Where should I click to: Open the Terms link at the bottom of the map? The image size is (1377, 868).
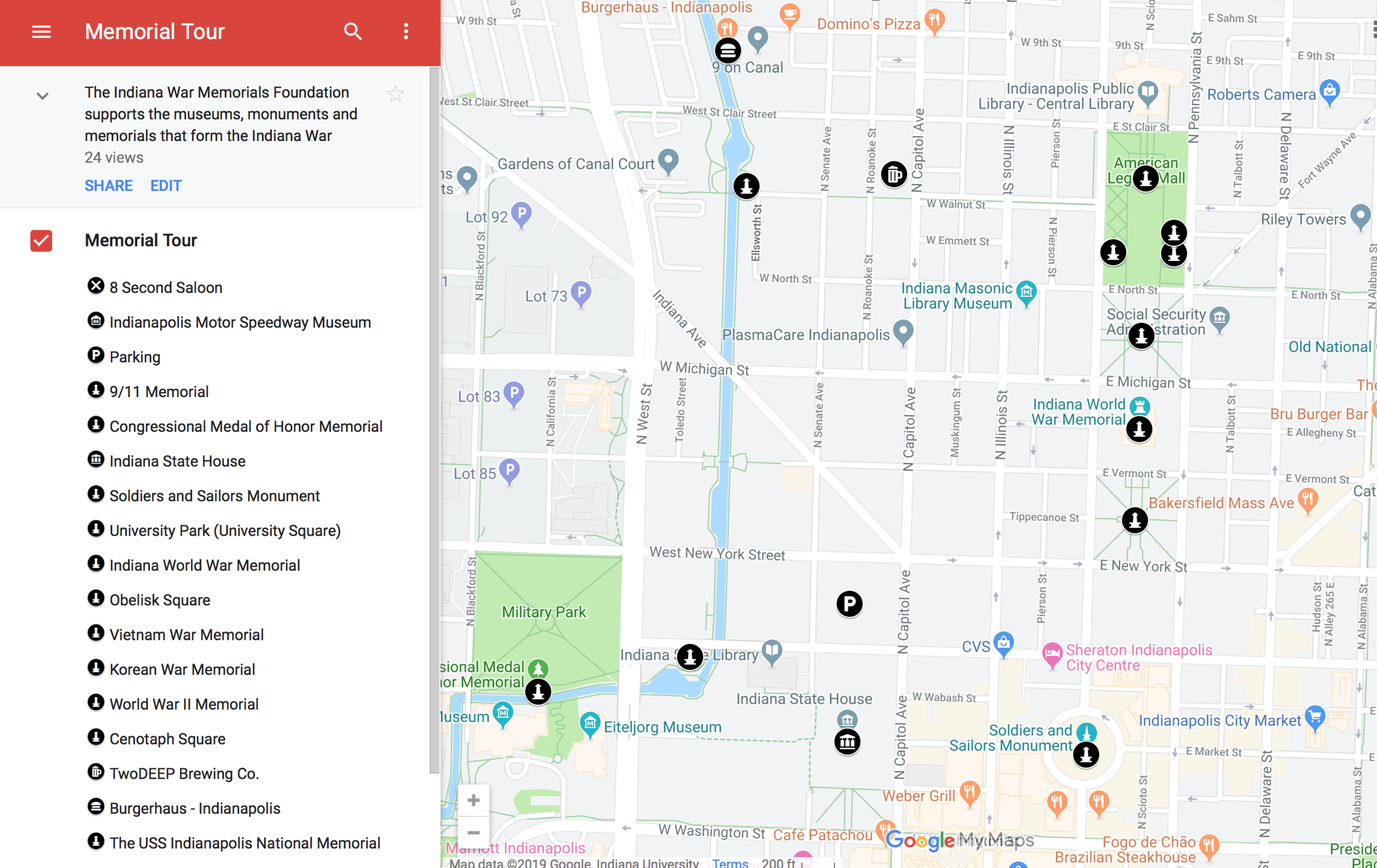click(x=730, y=862)
